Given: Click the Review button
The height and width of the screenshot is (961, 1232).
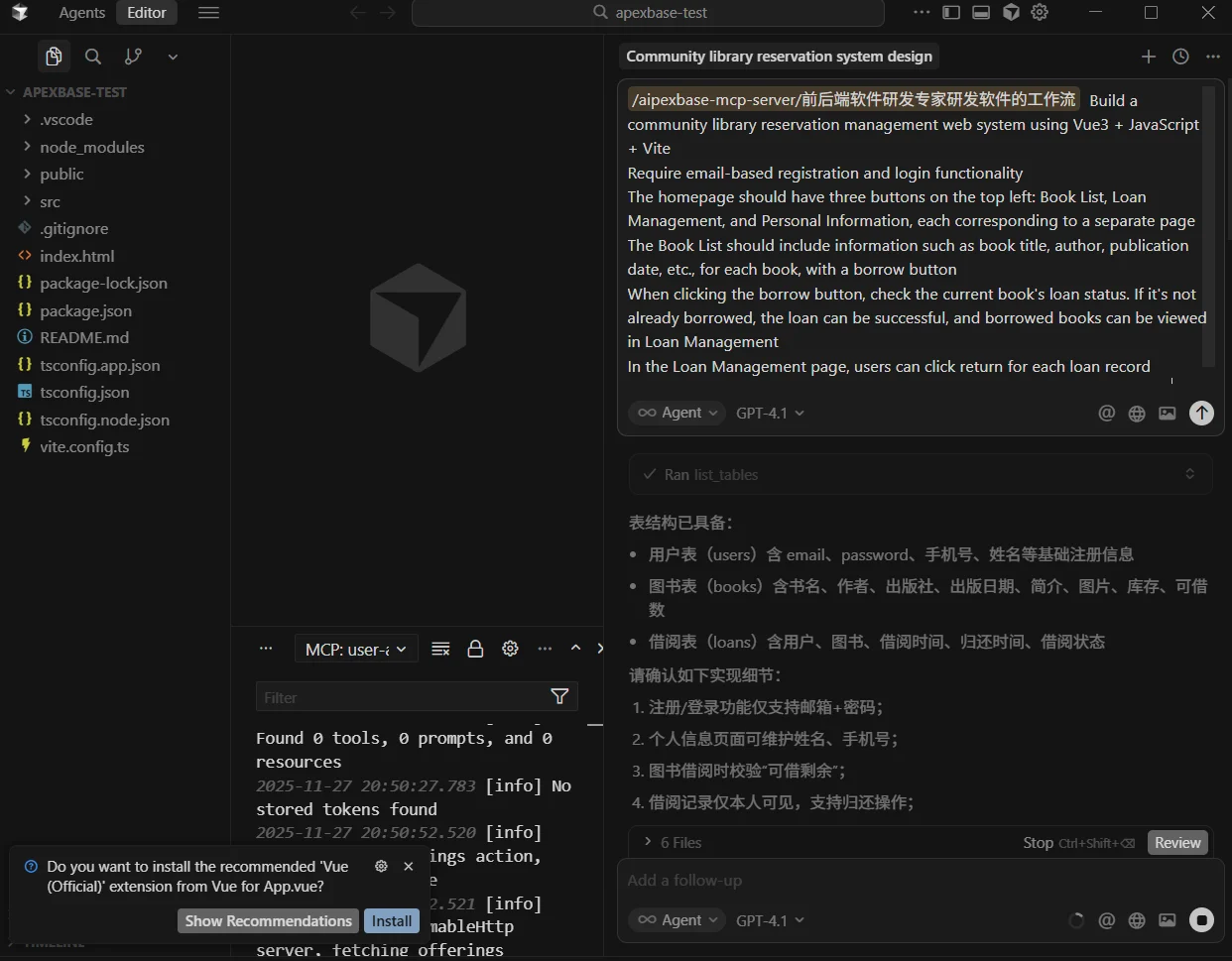Looking at the screenshot, I should pos(1177,843).
